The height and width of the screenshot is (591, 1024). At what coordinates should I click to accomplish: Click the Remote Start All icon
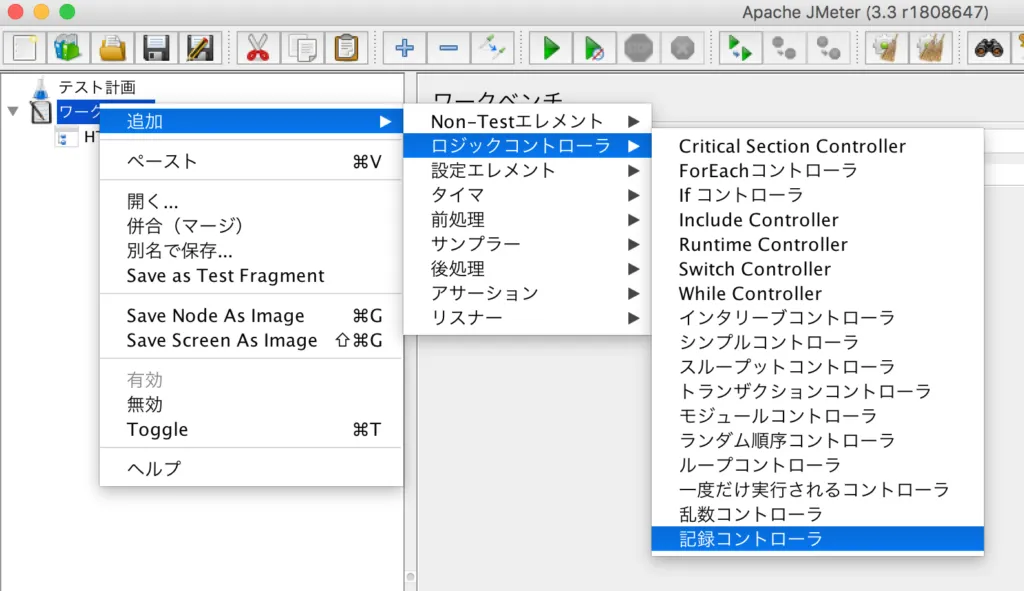(x=740, y=48)
